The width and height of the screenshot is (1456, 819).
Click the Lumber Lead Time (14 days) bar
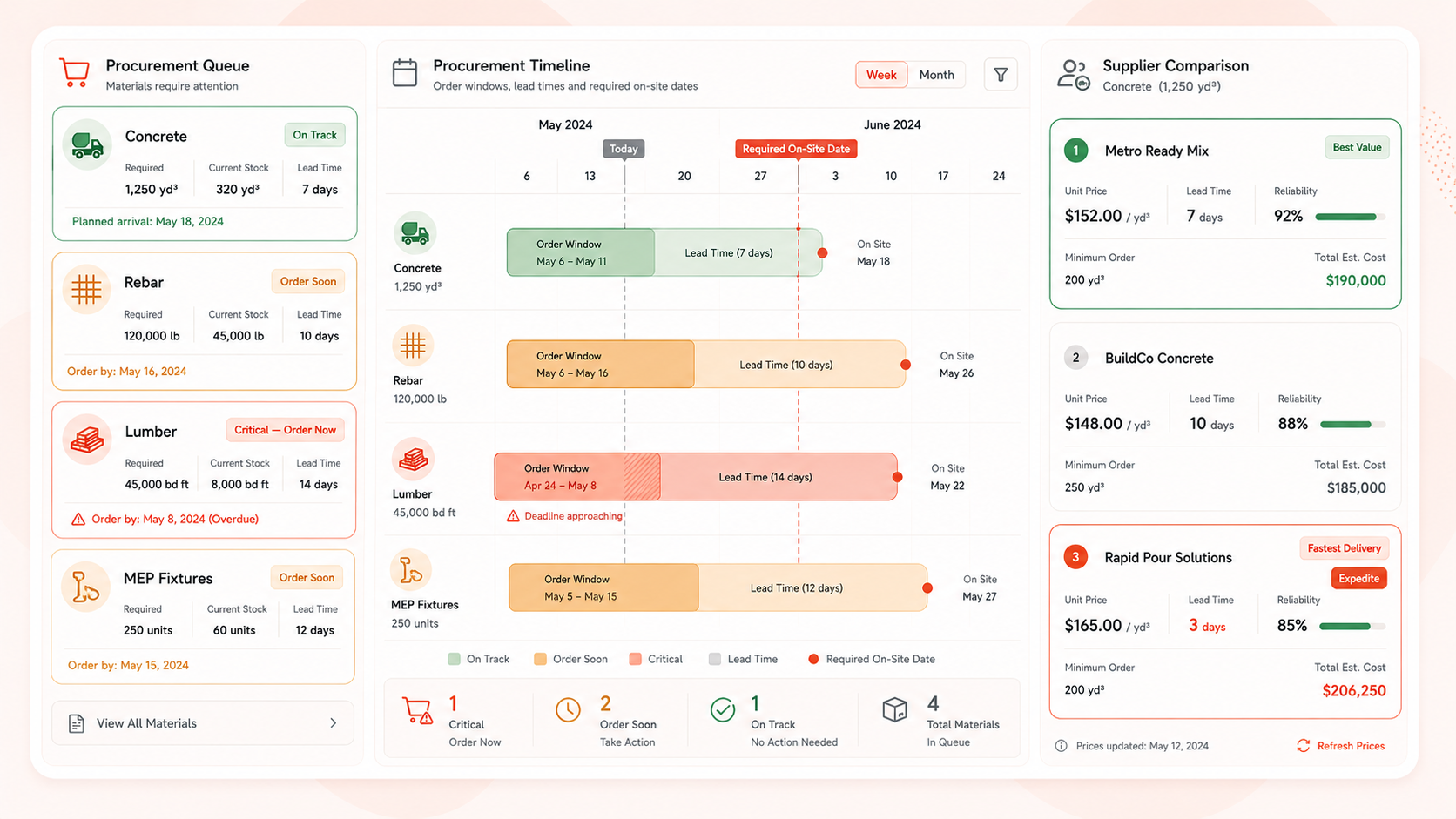coord(779,477)
